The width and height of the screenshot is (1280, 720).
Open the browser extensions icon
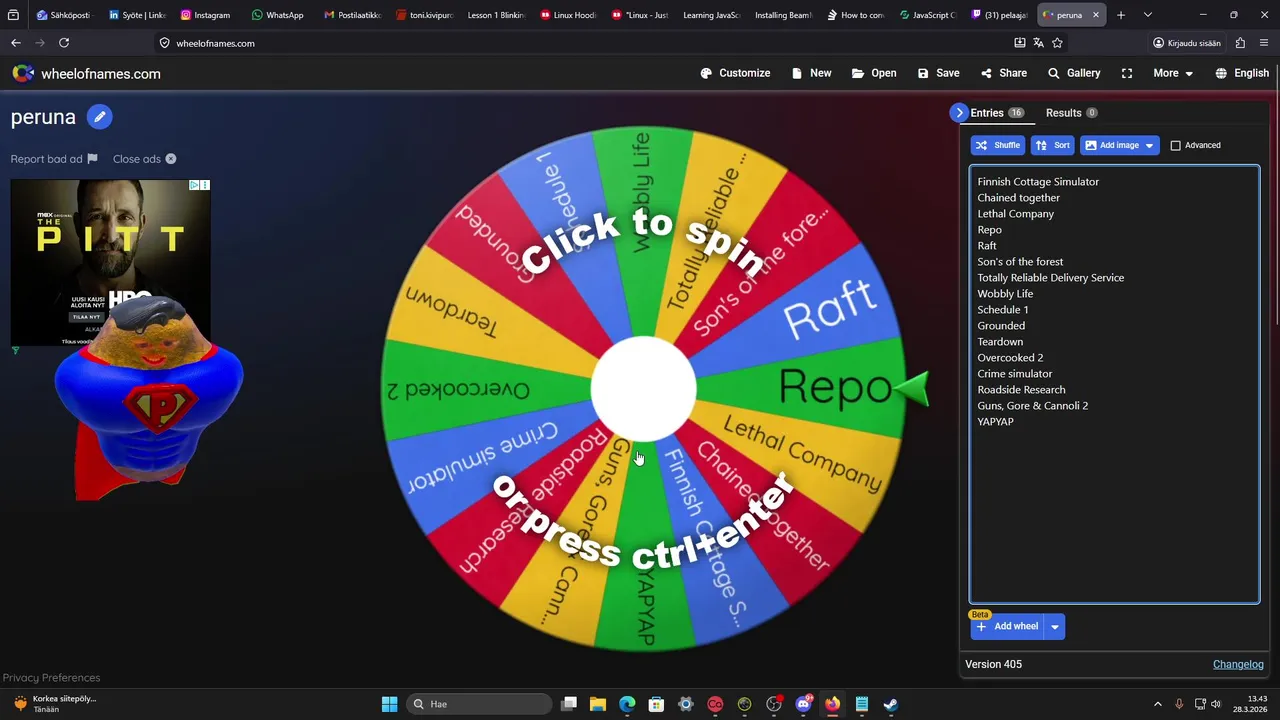point(1240,43)
